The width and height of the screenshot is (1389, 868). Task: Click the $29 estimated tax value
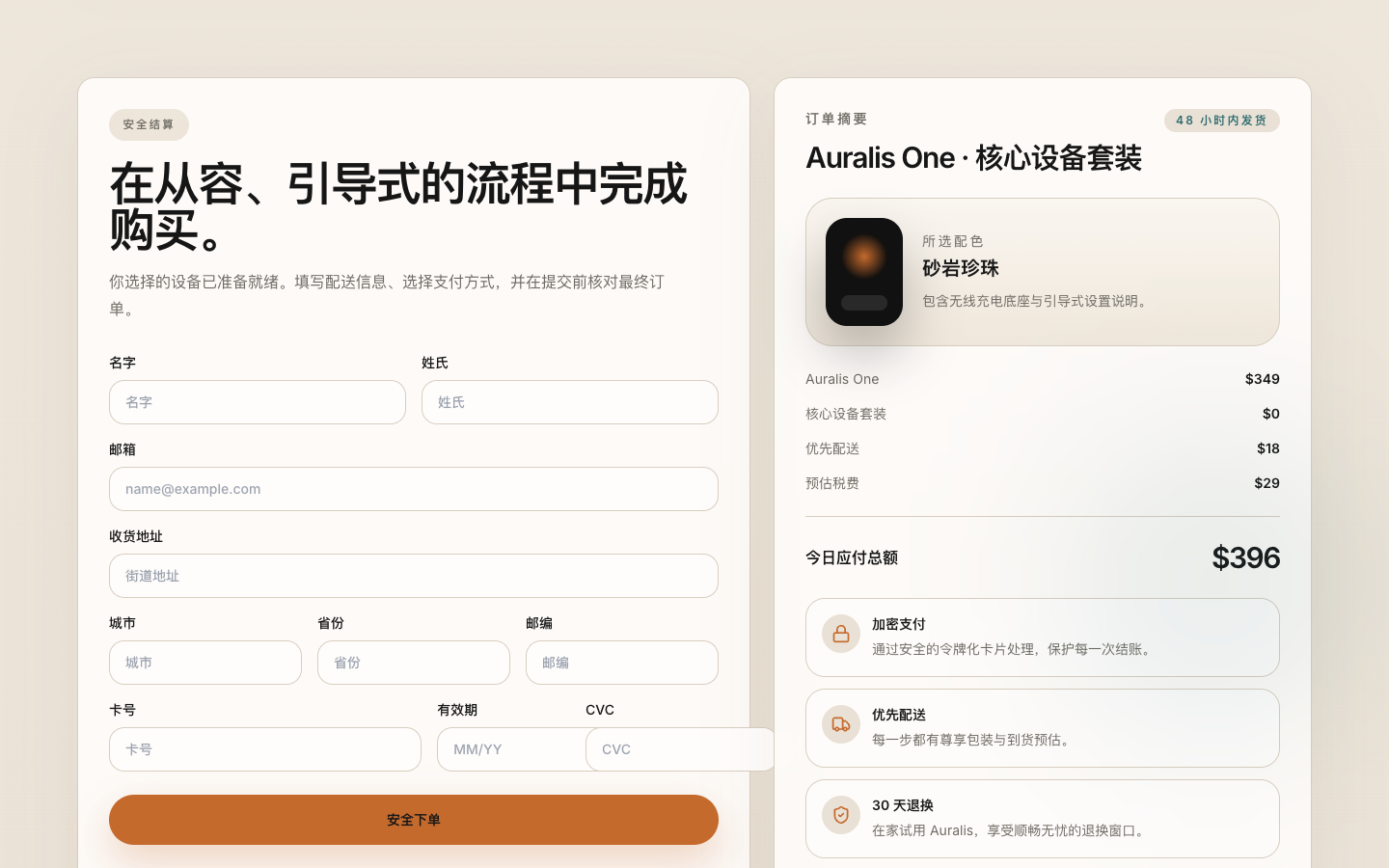point(1266,483)
